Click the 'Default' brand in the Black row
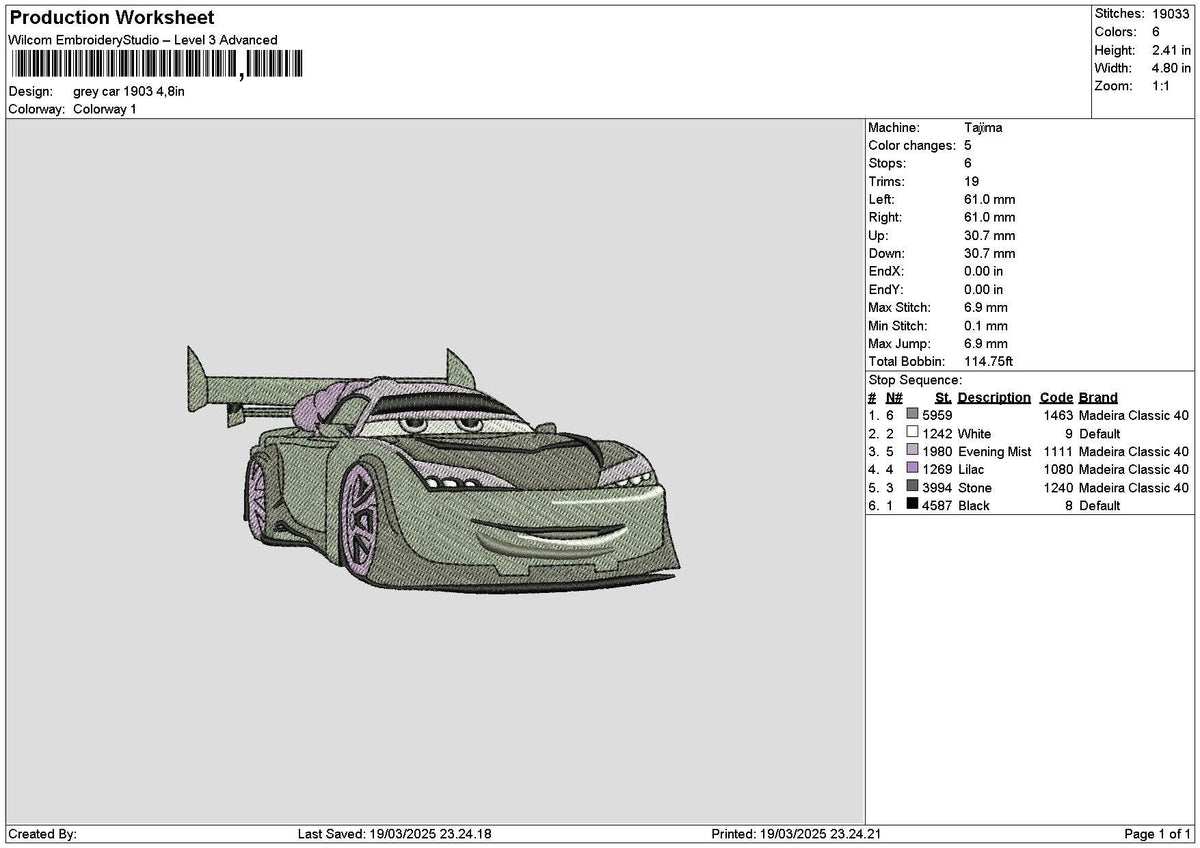 pyautogui.click(x=1100, y=506)
